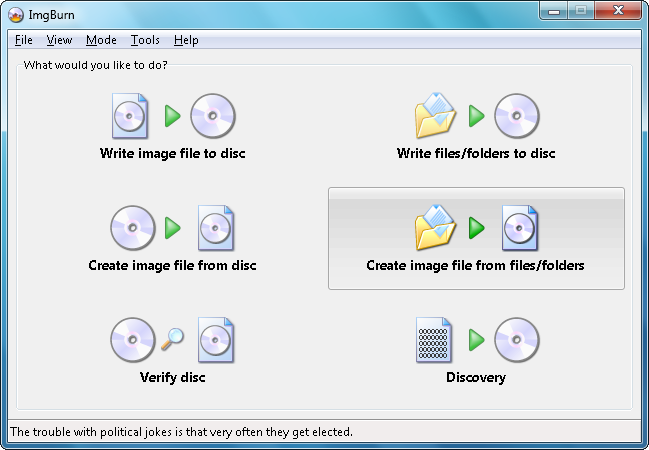Viewport: 649px width, 450px height.
Task: Click the image file icon above 'Create image file from disc'
Action: (x=216, y=228)
